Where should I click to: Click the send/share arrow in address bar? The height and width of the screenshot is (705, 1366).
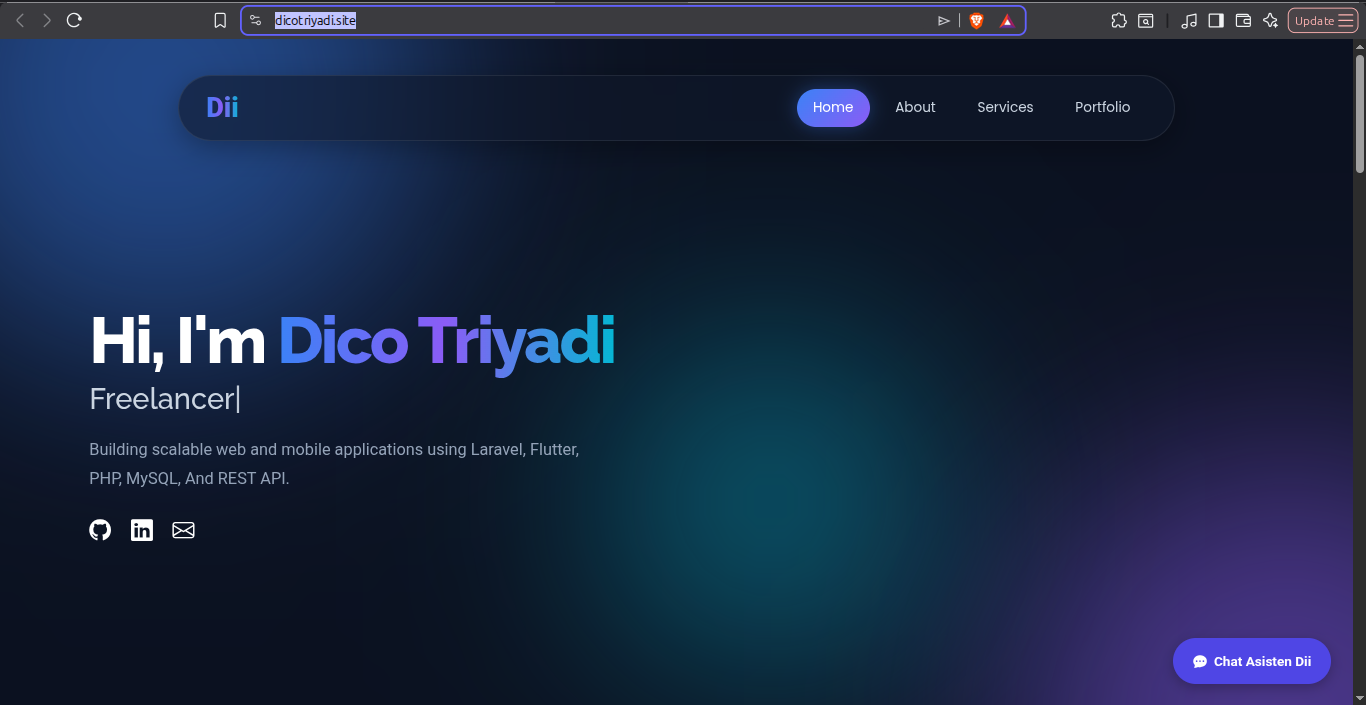(943, 20)
